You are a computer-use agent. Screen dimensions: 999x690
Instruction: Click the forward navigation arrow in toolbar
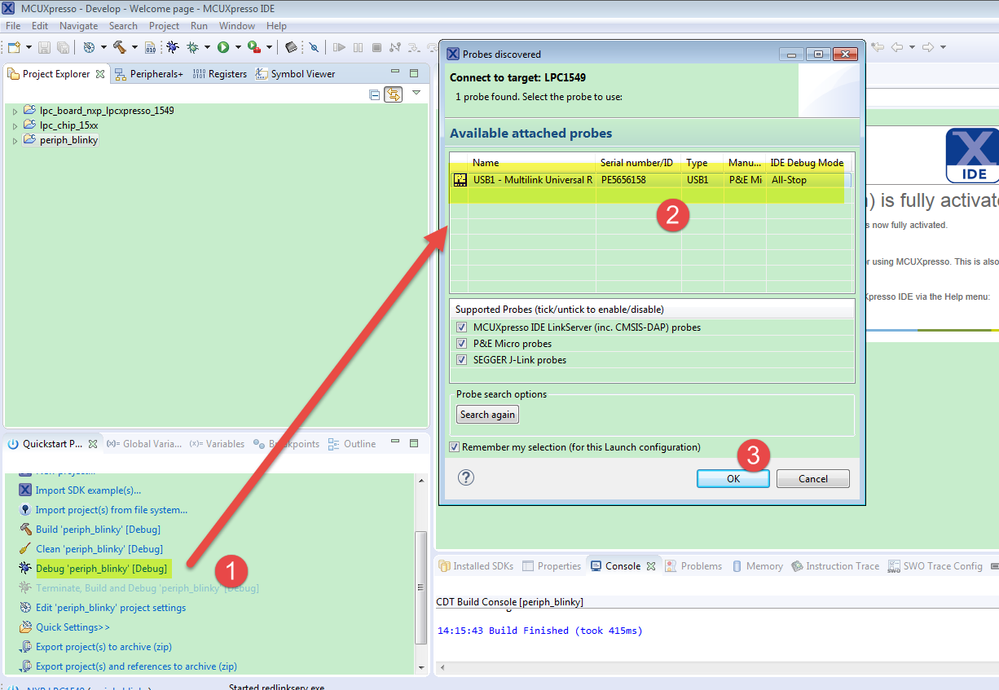pos(928,47)
